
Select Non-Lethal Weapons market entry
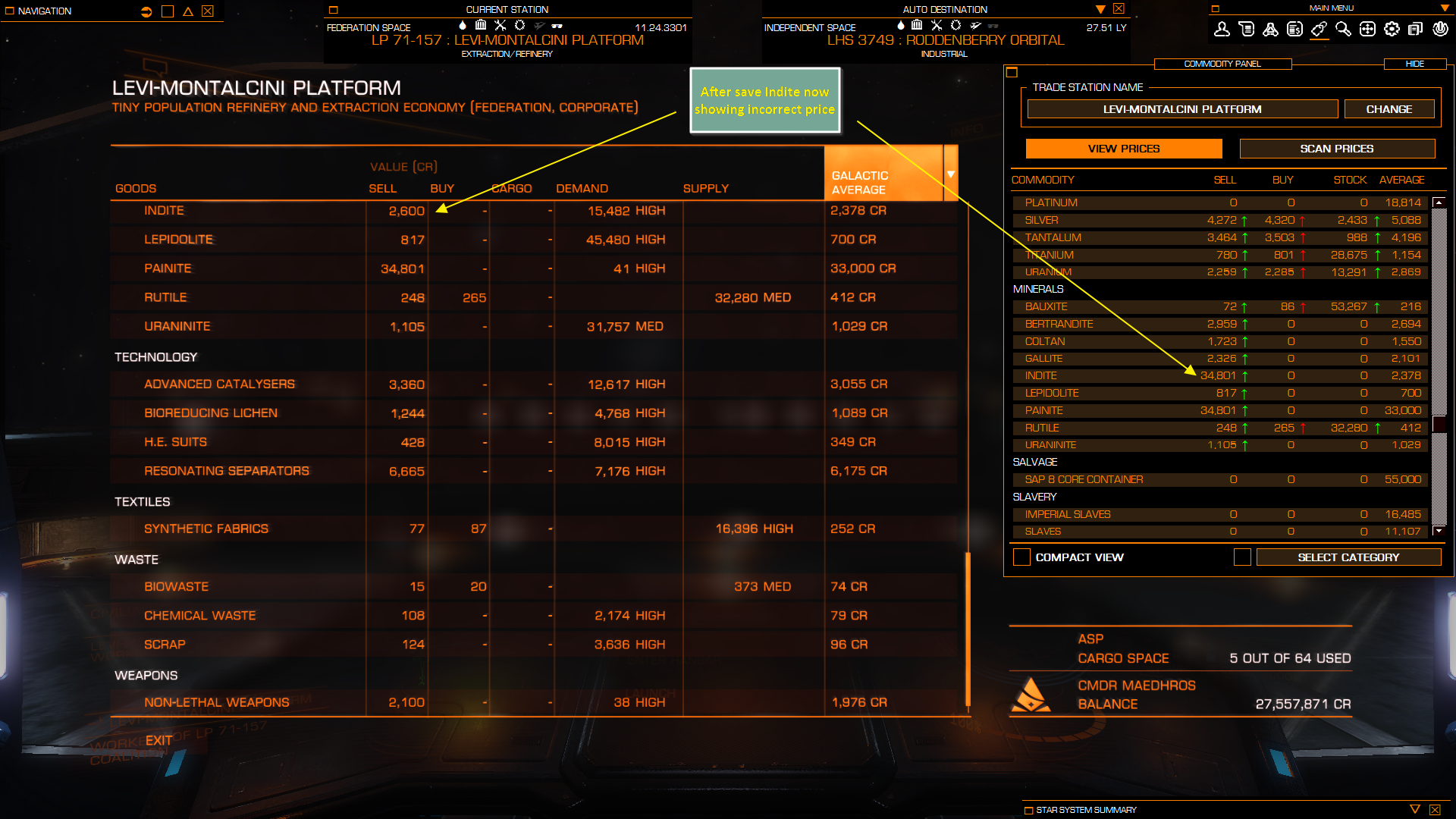(x=534, y=702)
